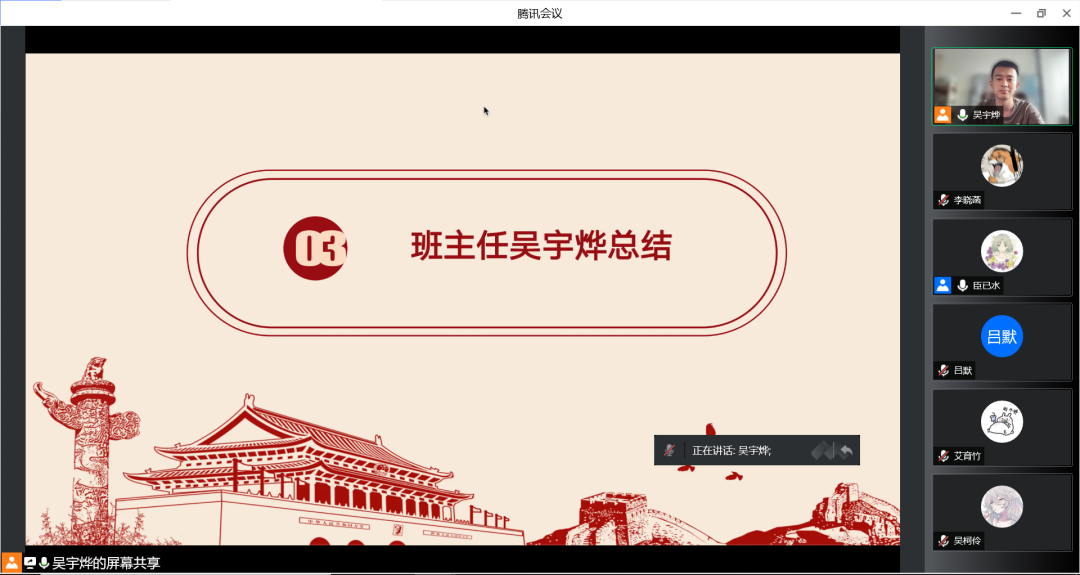The image size is (1080, 575).
Task: Click the 班主任吴宇烨总结 slide heading
Action: [541, 246]
